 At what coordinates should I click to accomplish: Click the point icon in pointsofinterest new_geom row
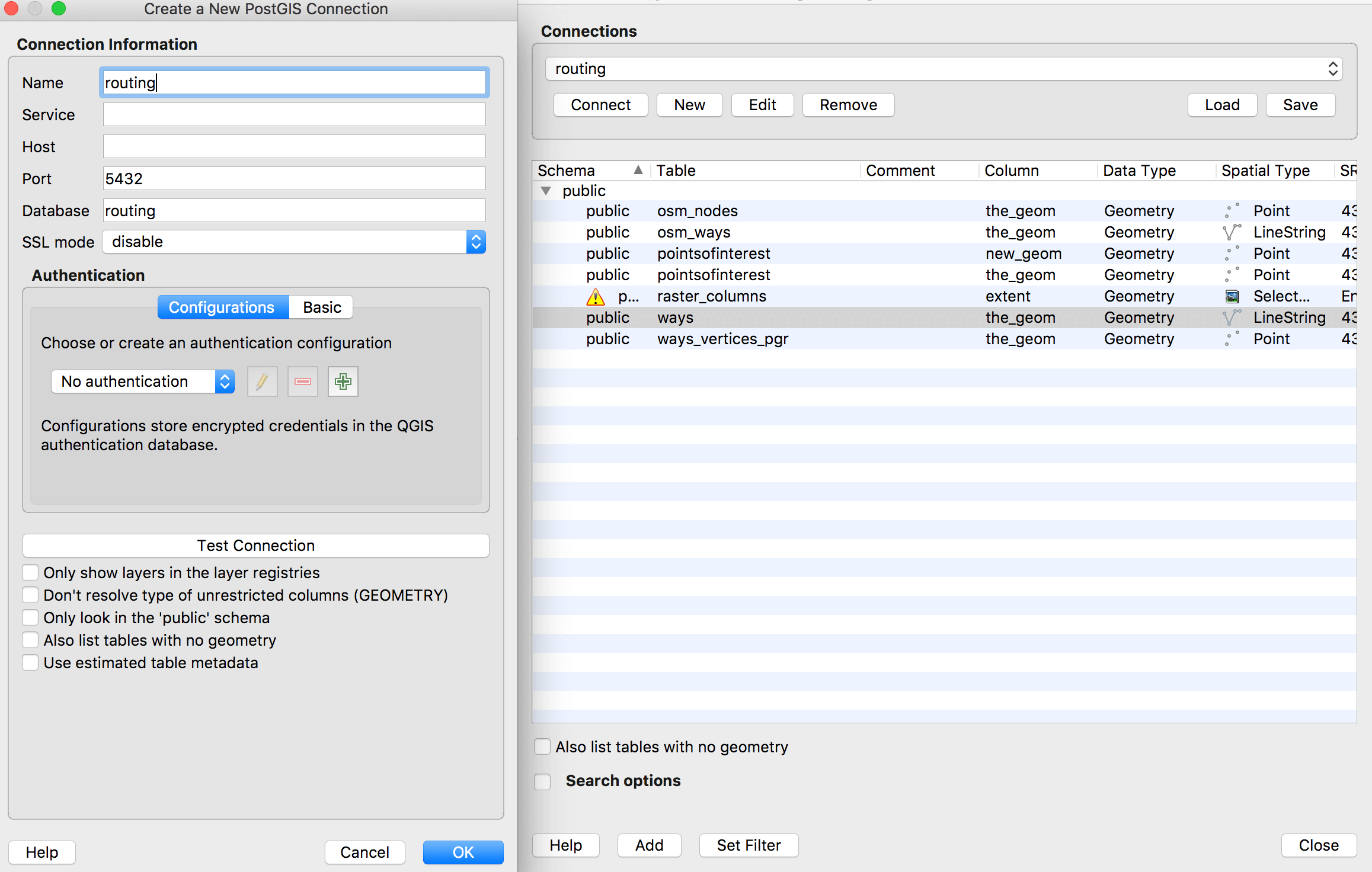click(x=1232, y=254)
